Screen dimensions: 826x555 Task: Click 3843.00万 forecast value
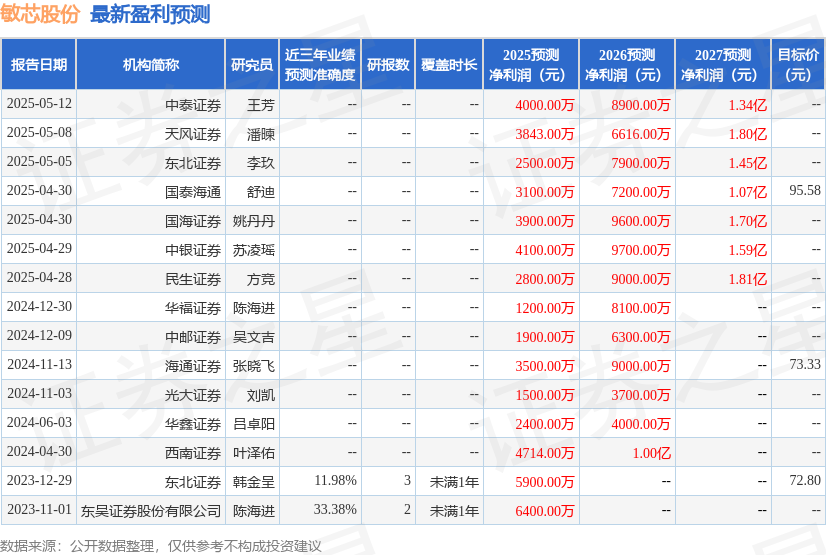pyautogui.click(x=545, y=134)
